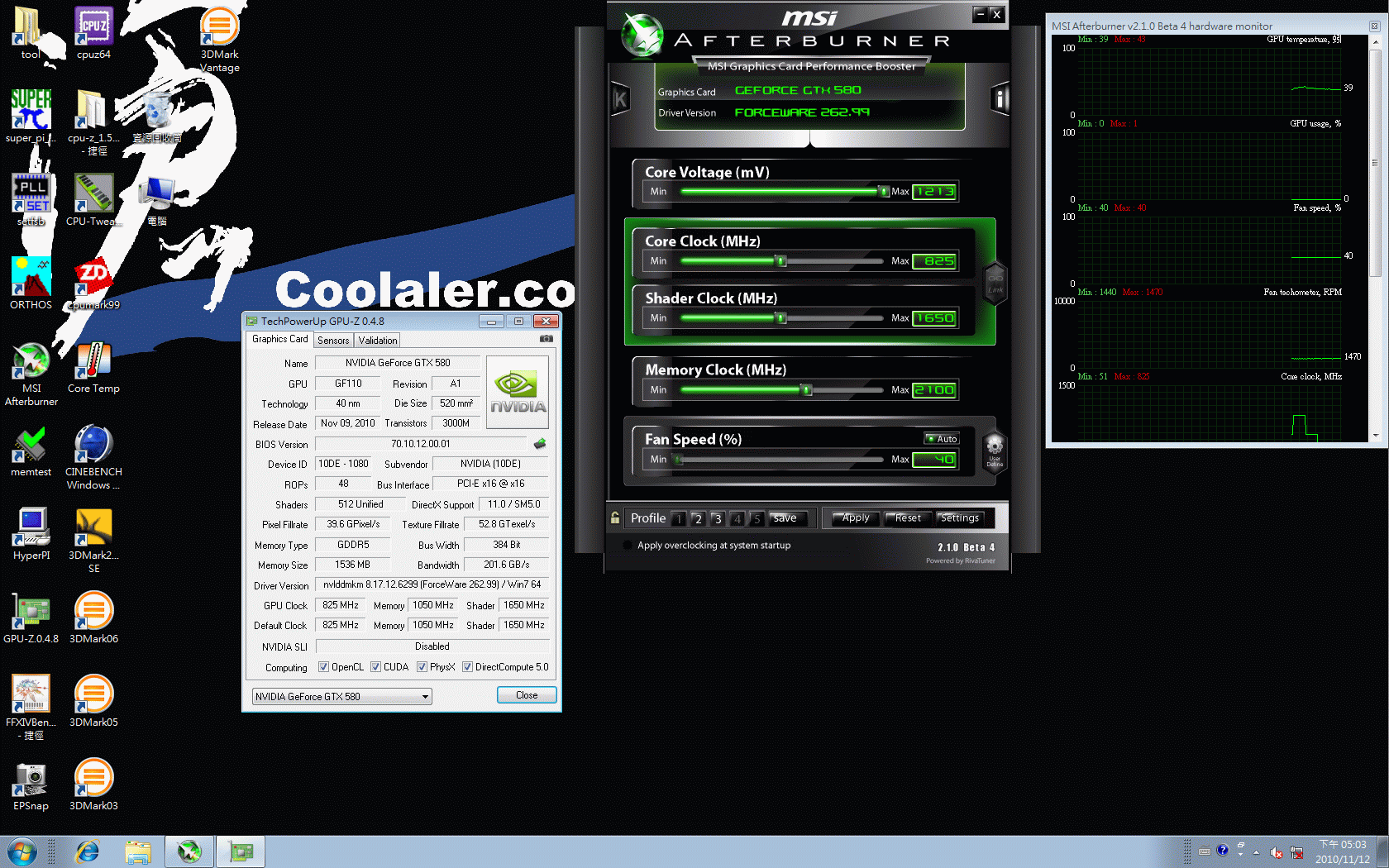1389x868 pixels.
Task: Switch to the Sensors tab
Action: tap(333, 341)
